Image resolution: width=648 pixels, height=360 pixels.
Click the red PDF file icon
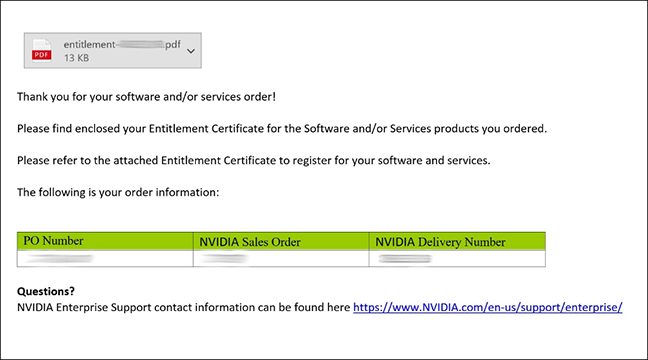point(42,50)
